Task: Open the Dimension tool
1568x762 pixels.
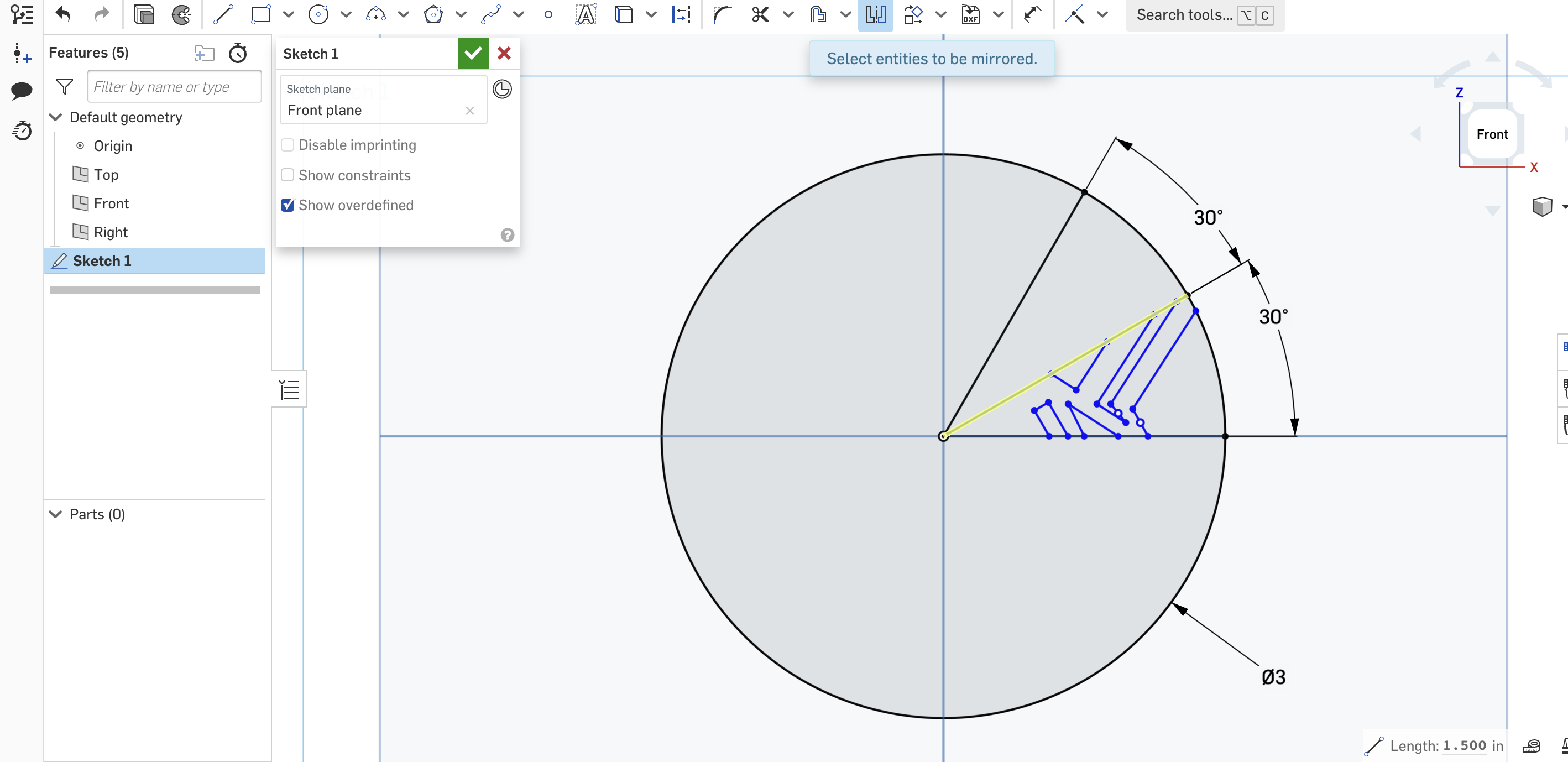Action: click(x=681, y=14)
